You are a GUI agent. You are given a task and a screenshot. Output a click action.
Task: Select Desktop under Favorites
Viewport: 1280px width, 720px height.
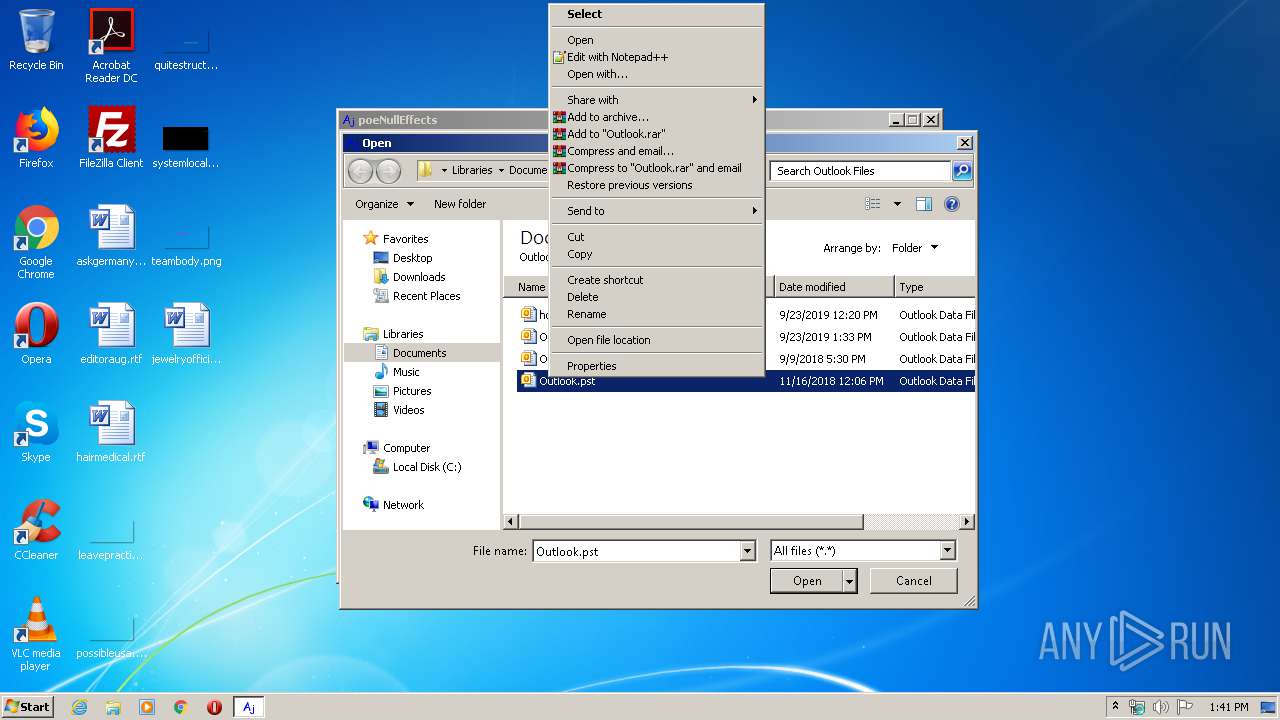point(412,258)
